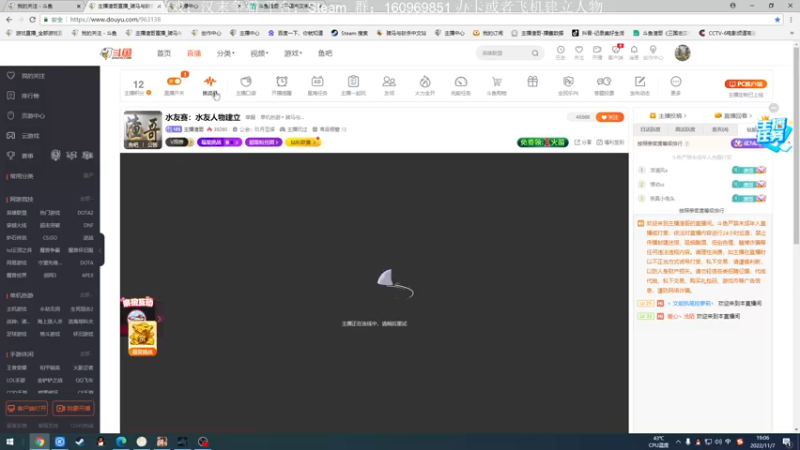
Task: Select the 直播 live tab
Action: [193, 53]
